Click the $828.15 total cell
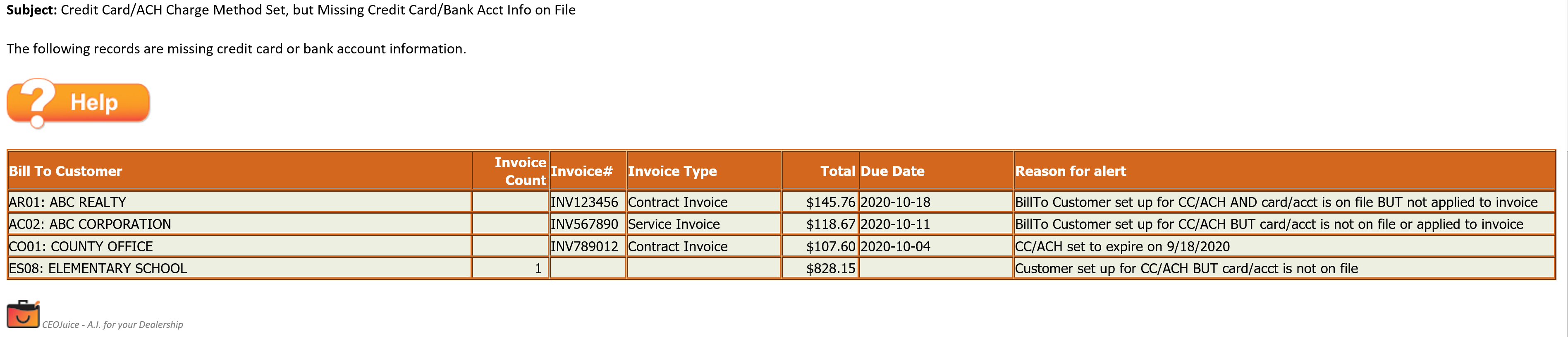 (x=820, y=268)
